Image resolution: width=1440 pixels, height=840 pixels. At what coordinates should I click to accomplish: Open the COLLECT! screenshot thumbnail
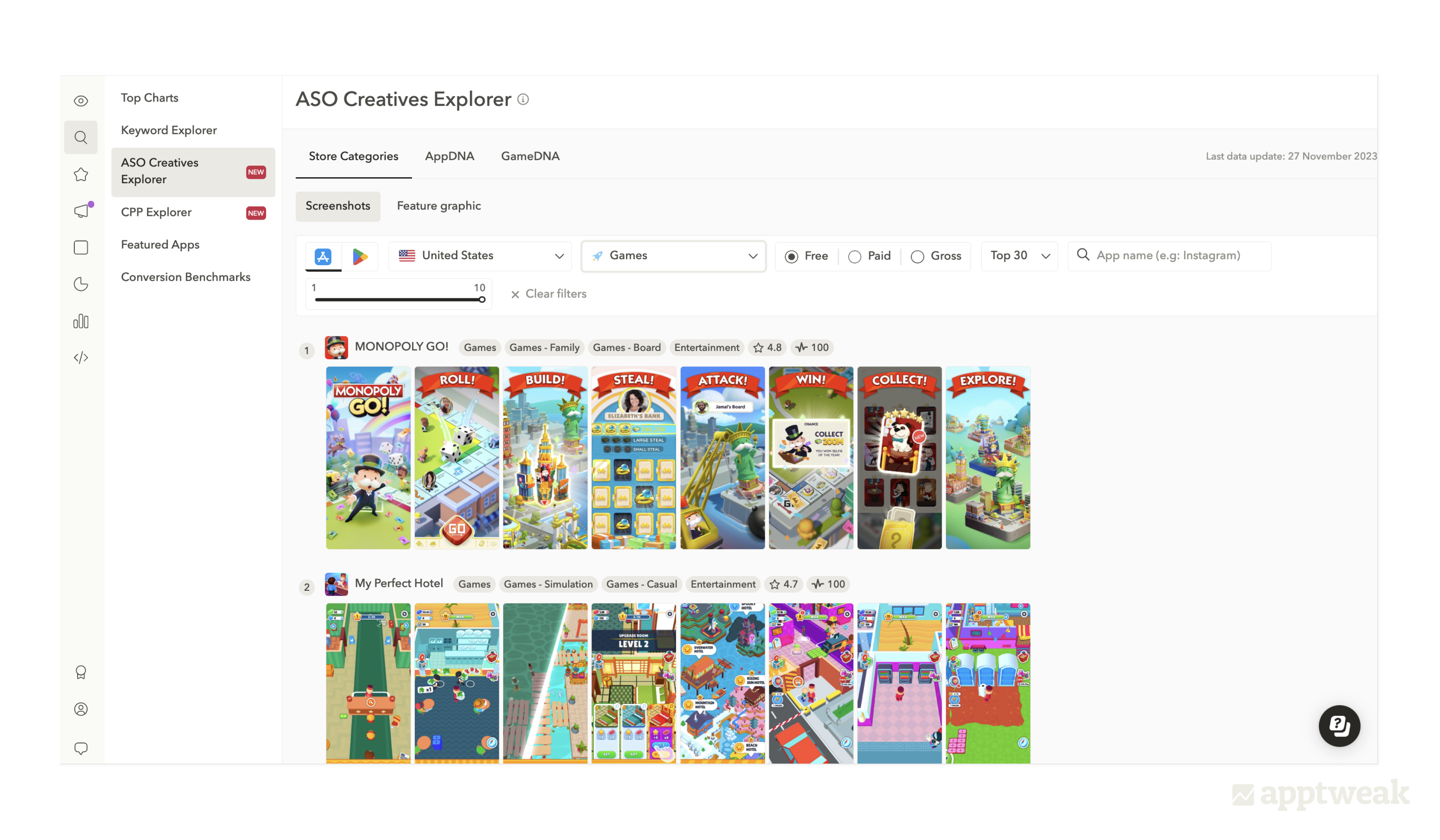tap(900, 458)
